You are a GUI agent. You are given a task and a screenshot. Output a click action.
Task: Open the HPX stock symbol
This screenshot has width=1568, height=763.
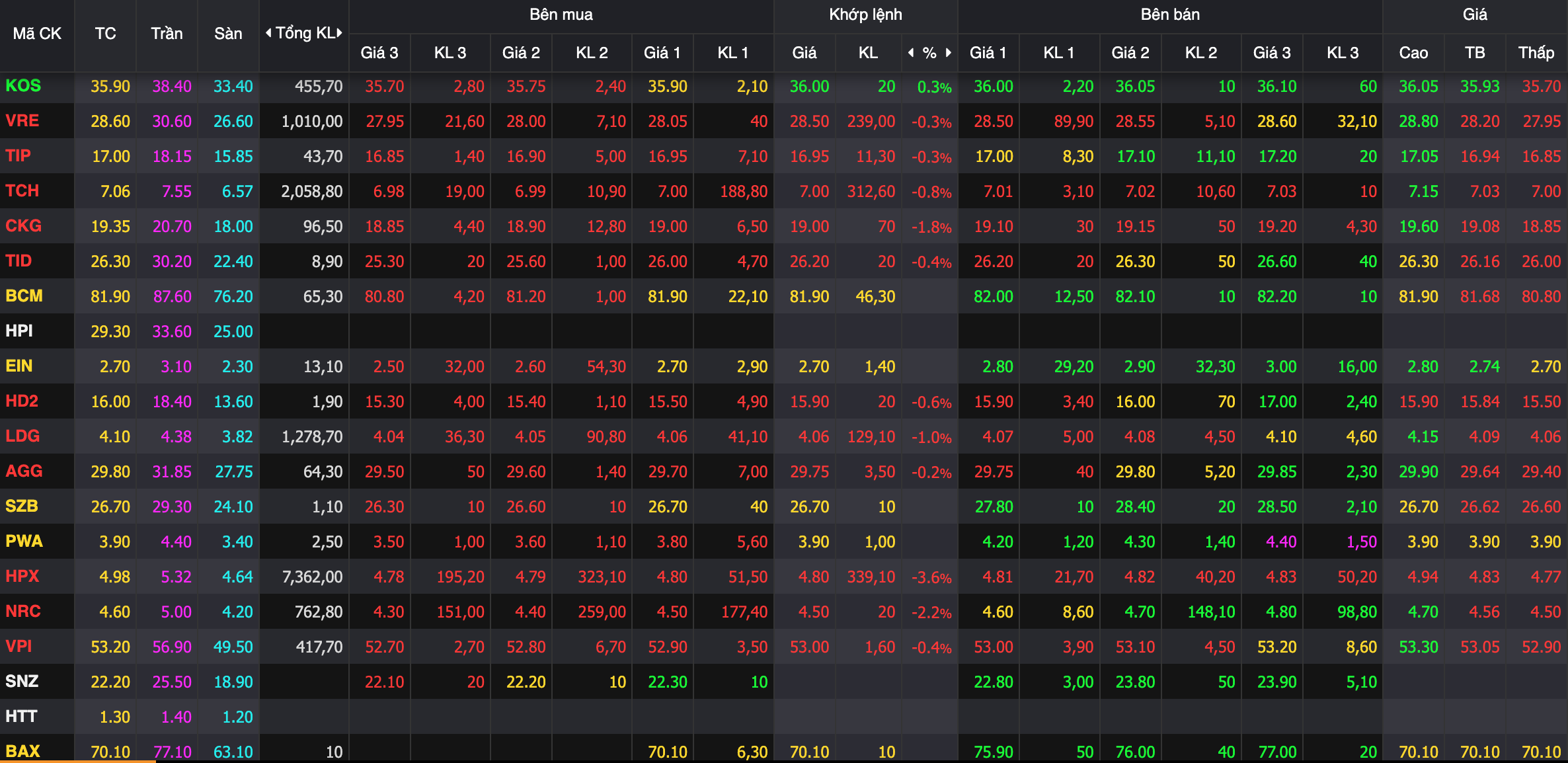22,577
